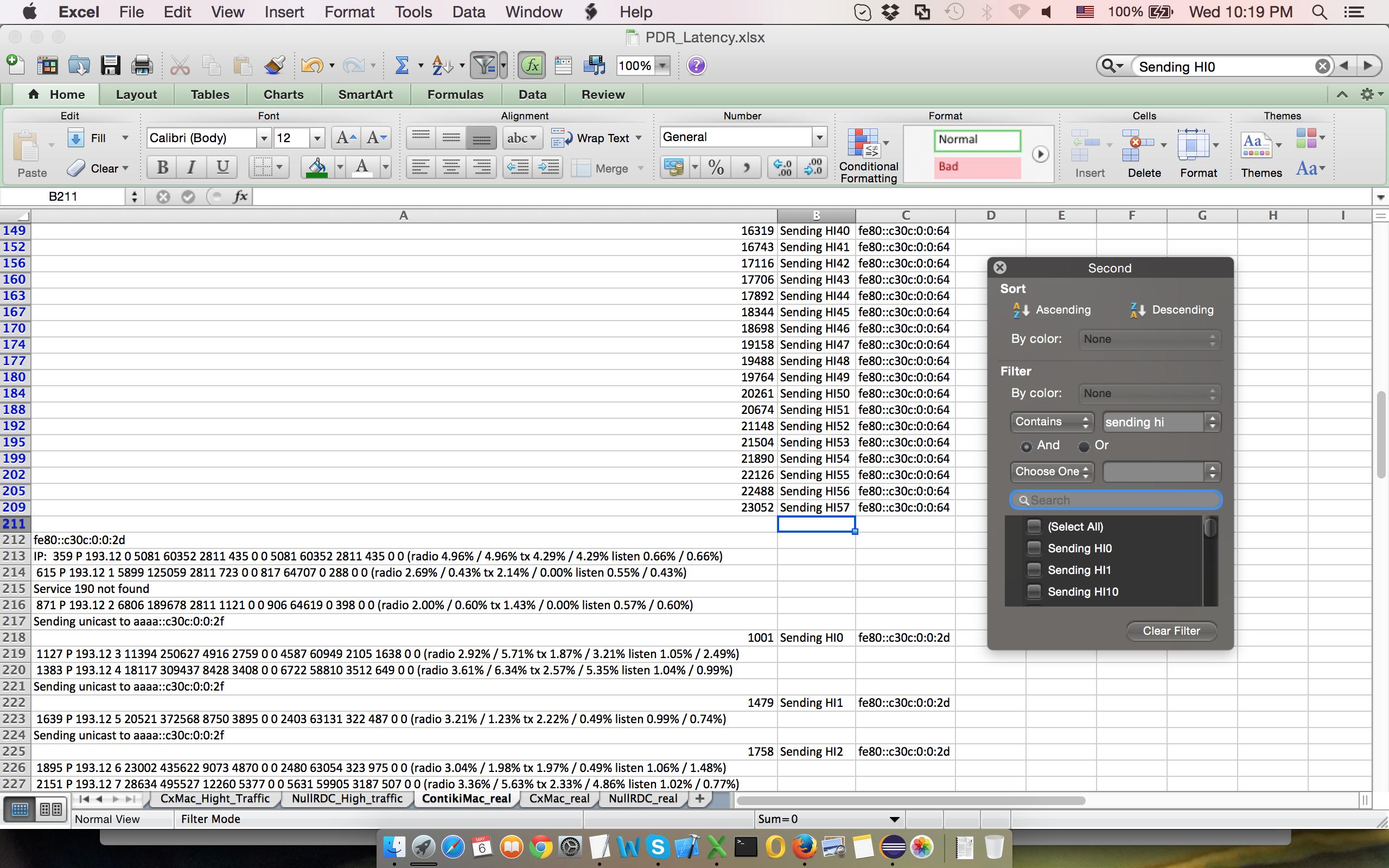
Task: Click the Save floppy disk icon
Action: [x=110, y=66]
